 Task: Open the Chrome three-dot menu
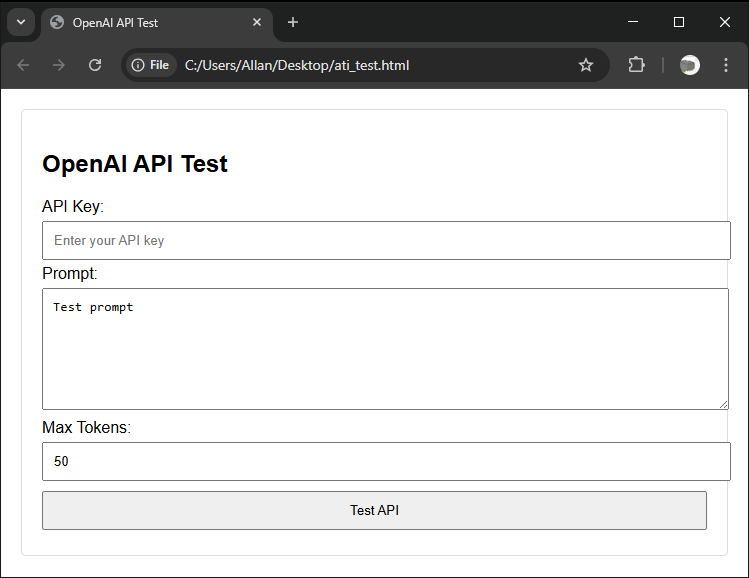(x=726, y=65)
